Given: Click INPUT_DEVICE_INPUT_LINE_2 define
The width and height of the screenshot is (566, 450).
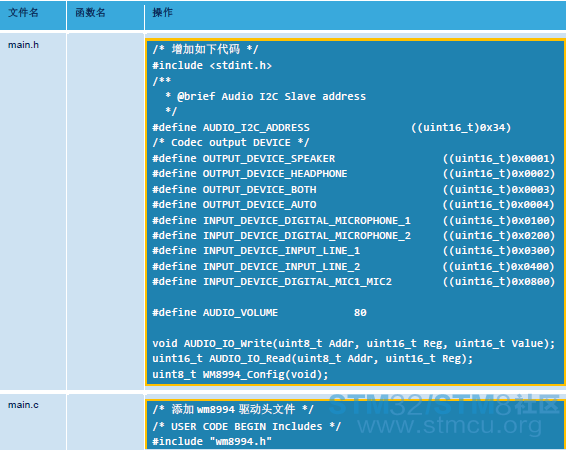Looking at the screenshot, I should click(353, 267).
